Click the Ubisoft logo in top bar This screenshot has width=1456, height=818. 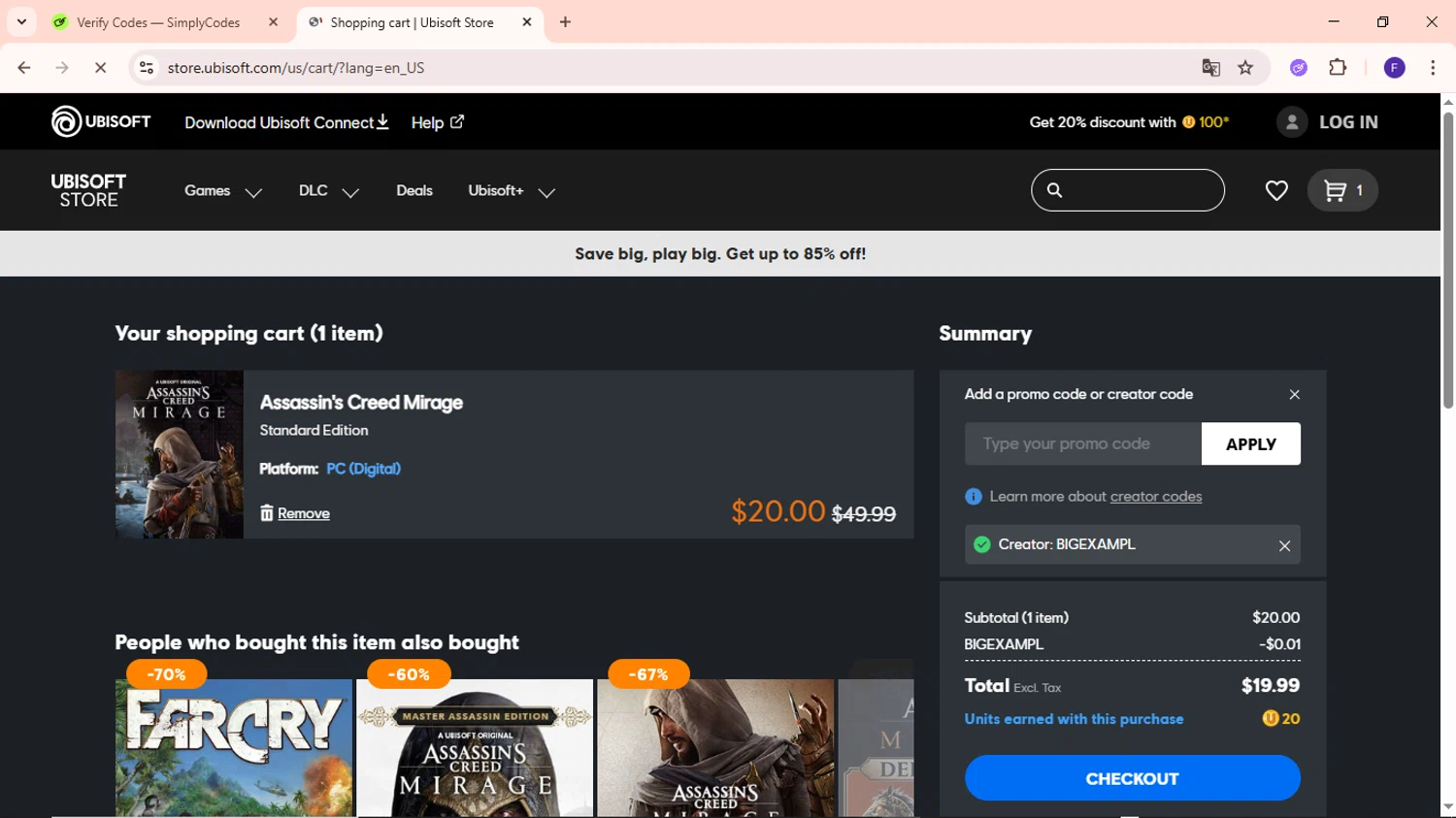[101, 121]
